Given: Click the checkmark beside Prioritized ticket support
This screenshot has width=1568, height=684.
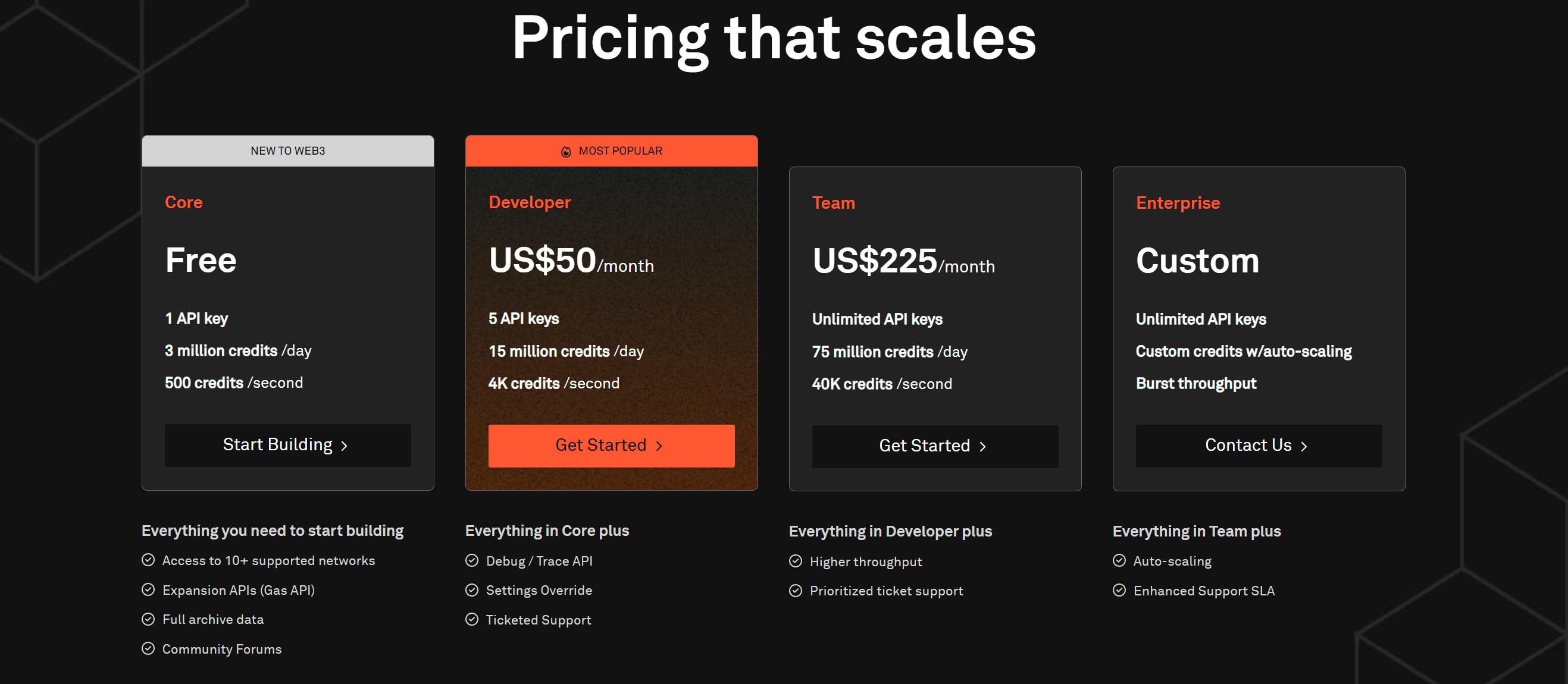Looking at the screenshot, I should 796,589.
